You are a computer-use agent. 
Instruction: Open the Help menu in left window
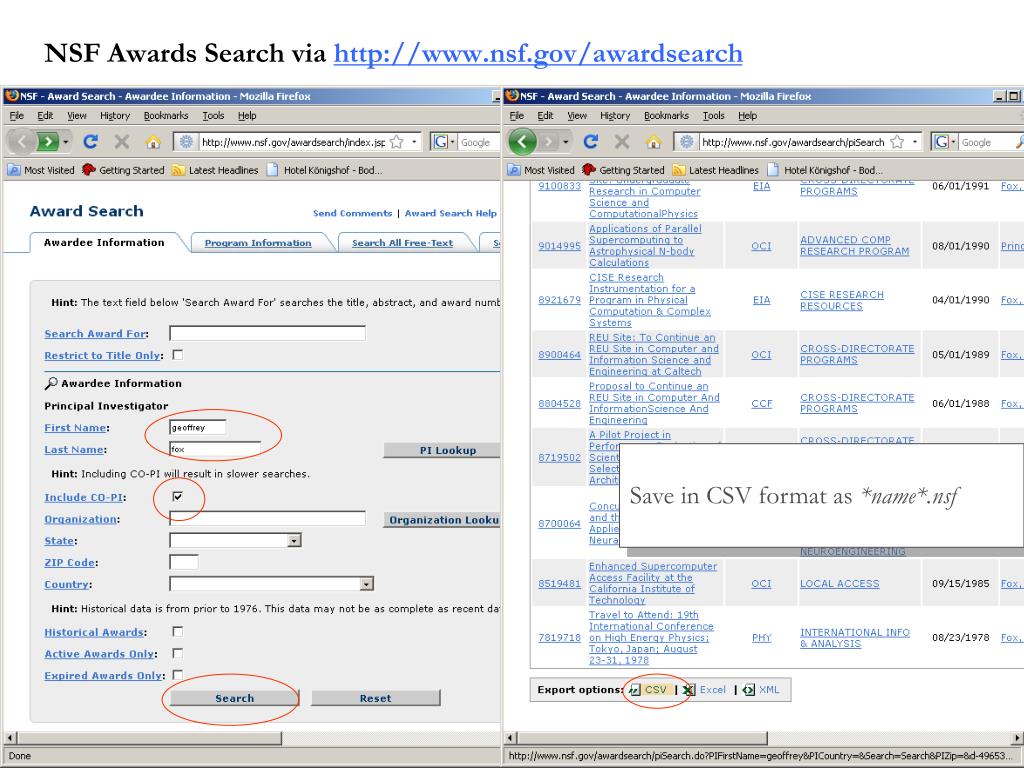tap(247, 116)
